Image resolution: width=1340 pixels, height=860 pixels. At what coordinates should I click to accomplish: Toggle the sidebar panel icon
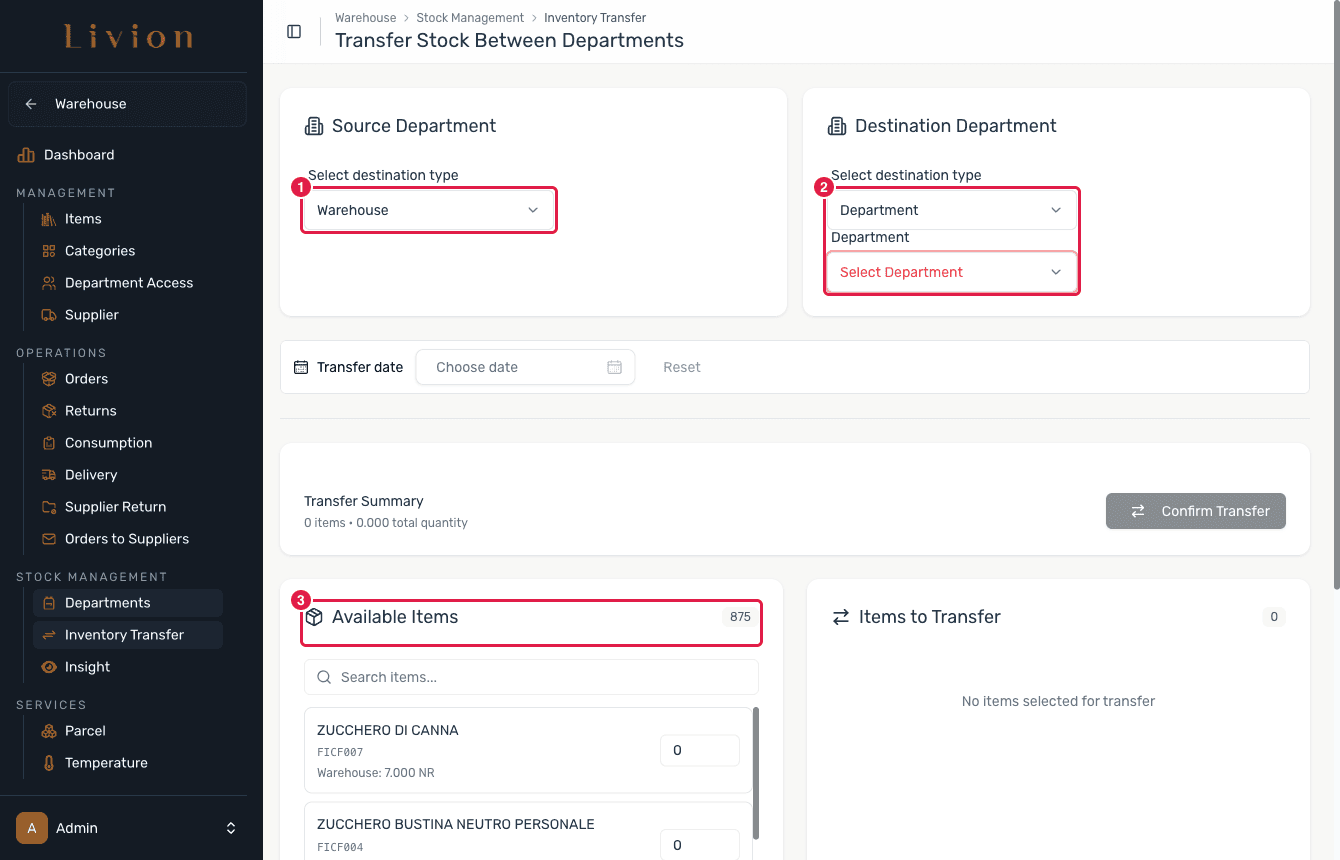point(294,31)
